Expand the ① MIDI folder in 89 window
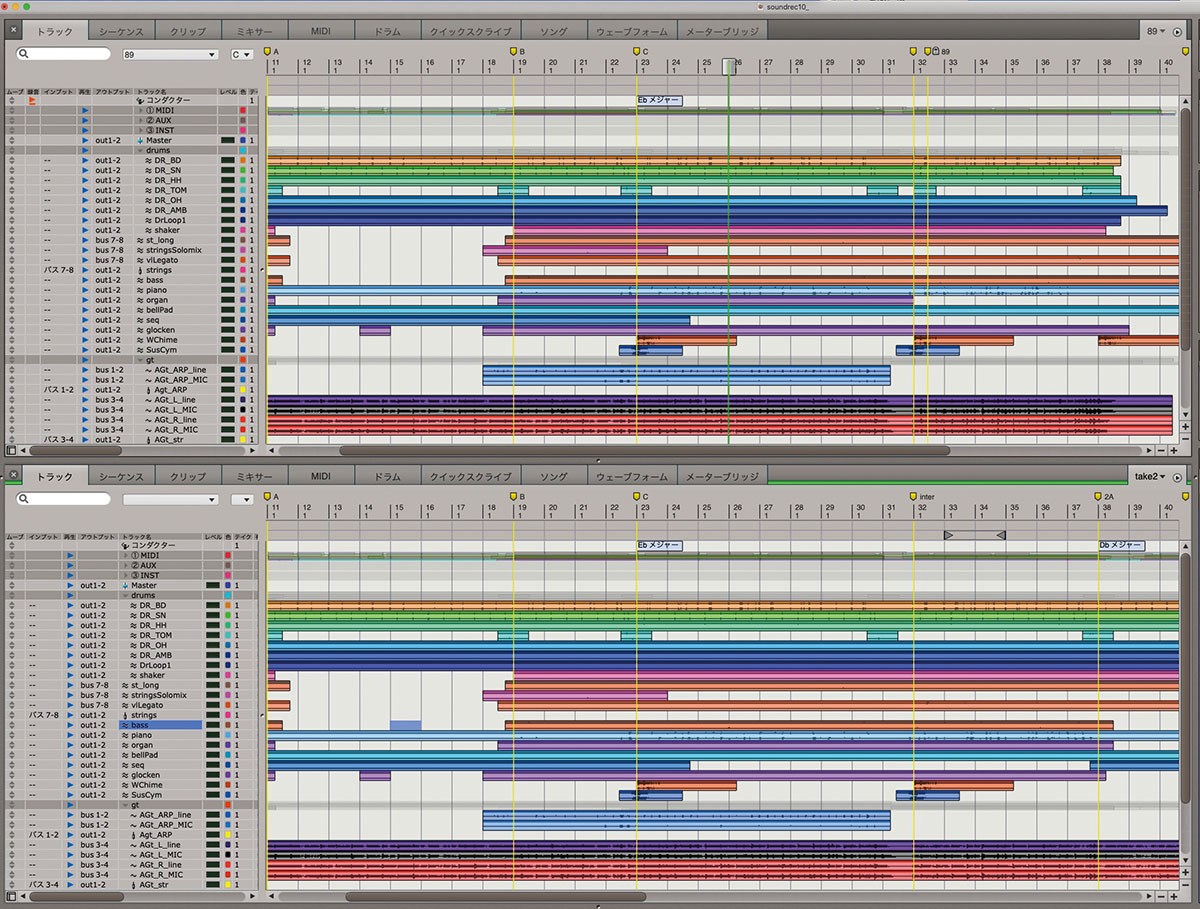The image size is (1200, 909). pyautogui.click(x=140, y=111)
